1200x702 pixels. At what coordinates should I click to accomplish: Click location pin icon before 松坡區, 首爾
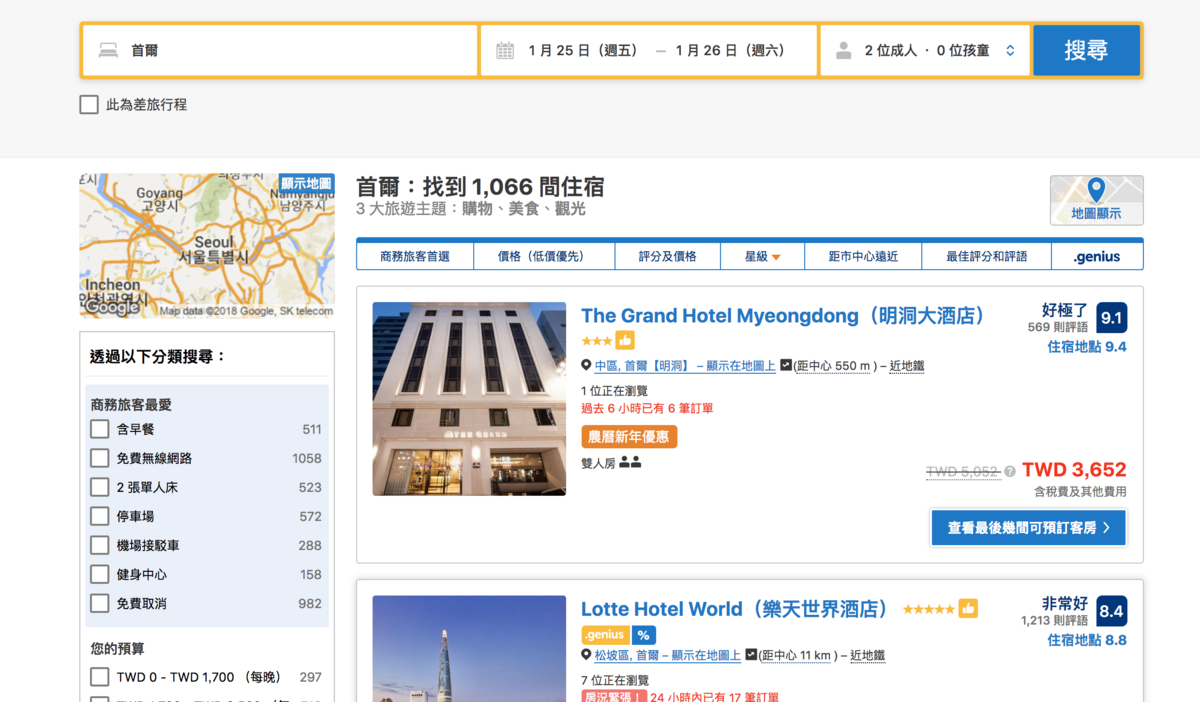coord(586,655)
